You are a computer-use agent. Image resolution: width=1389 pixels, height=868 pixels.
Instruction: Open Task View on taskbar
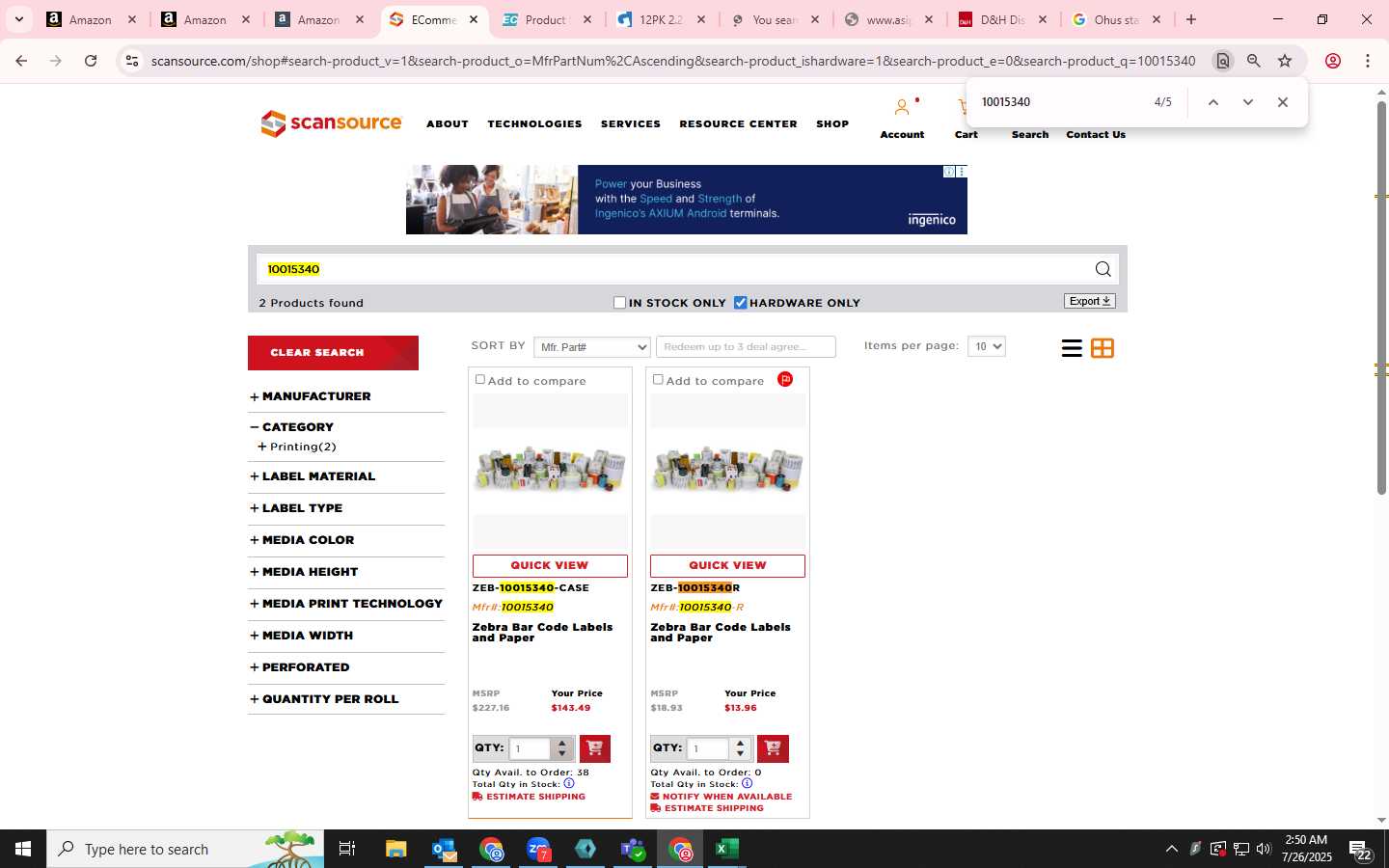(347, 849)
